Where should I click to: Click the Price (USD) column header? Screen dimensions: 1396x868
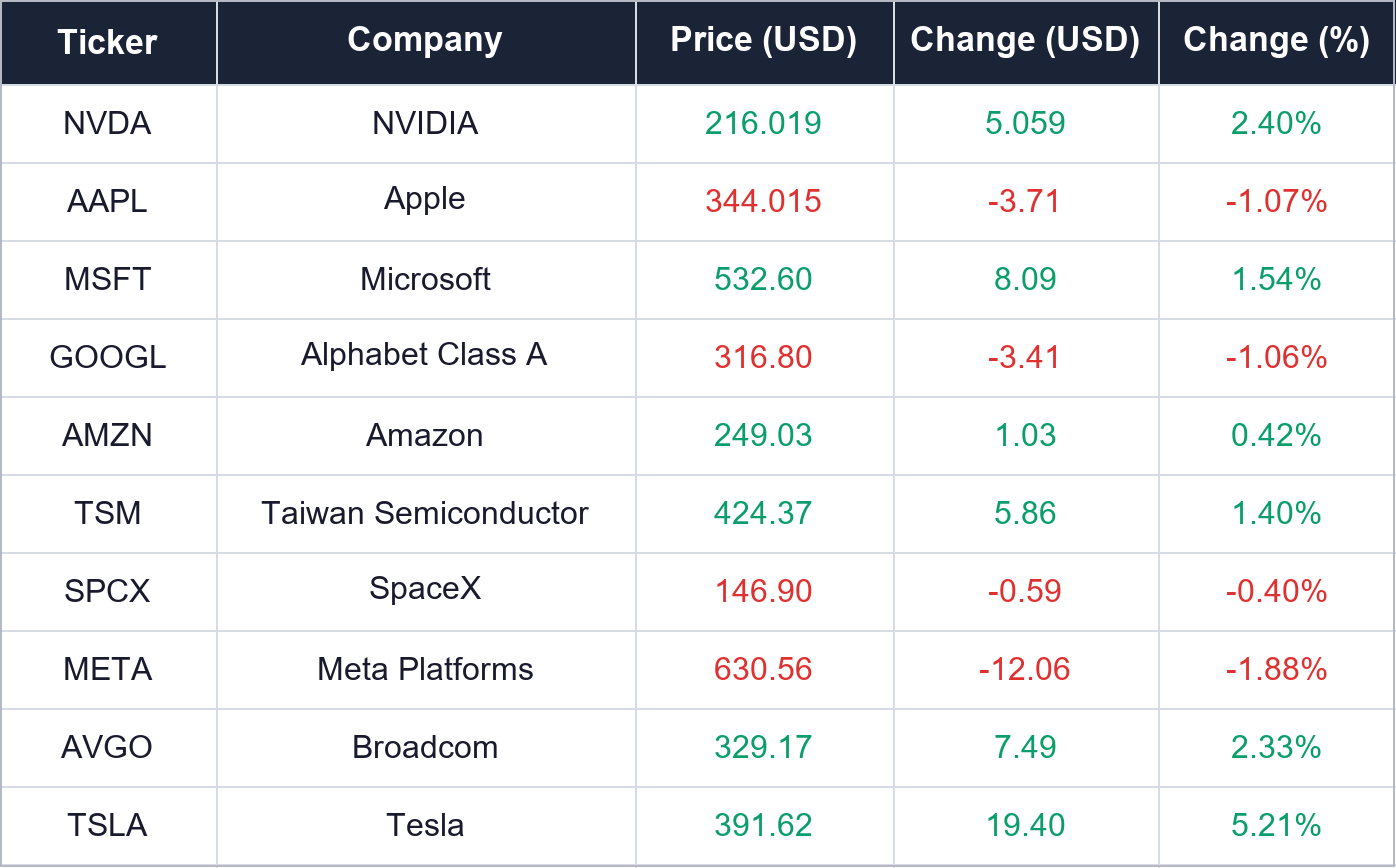tap(764, 42)
